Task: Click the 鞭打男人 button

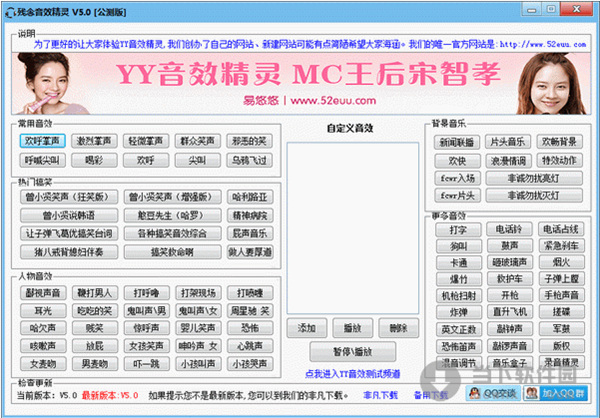Action: (x=95, y=293)
